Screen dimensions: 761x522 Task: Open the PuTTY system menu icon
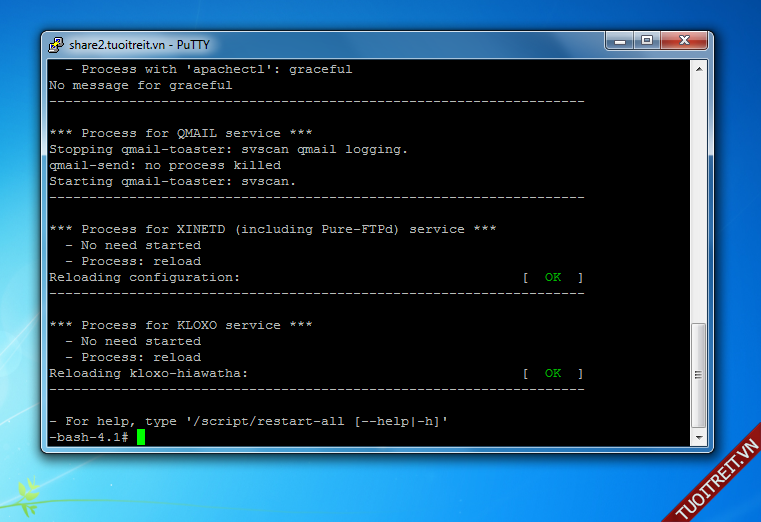56,44
